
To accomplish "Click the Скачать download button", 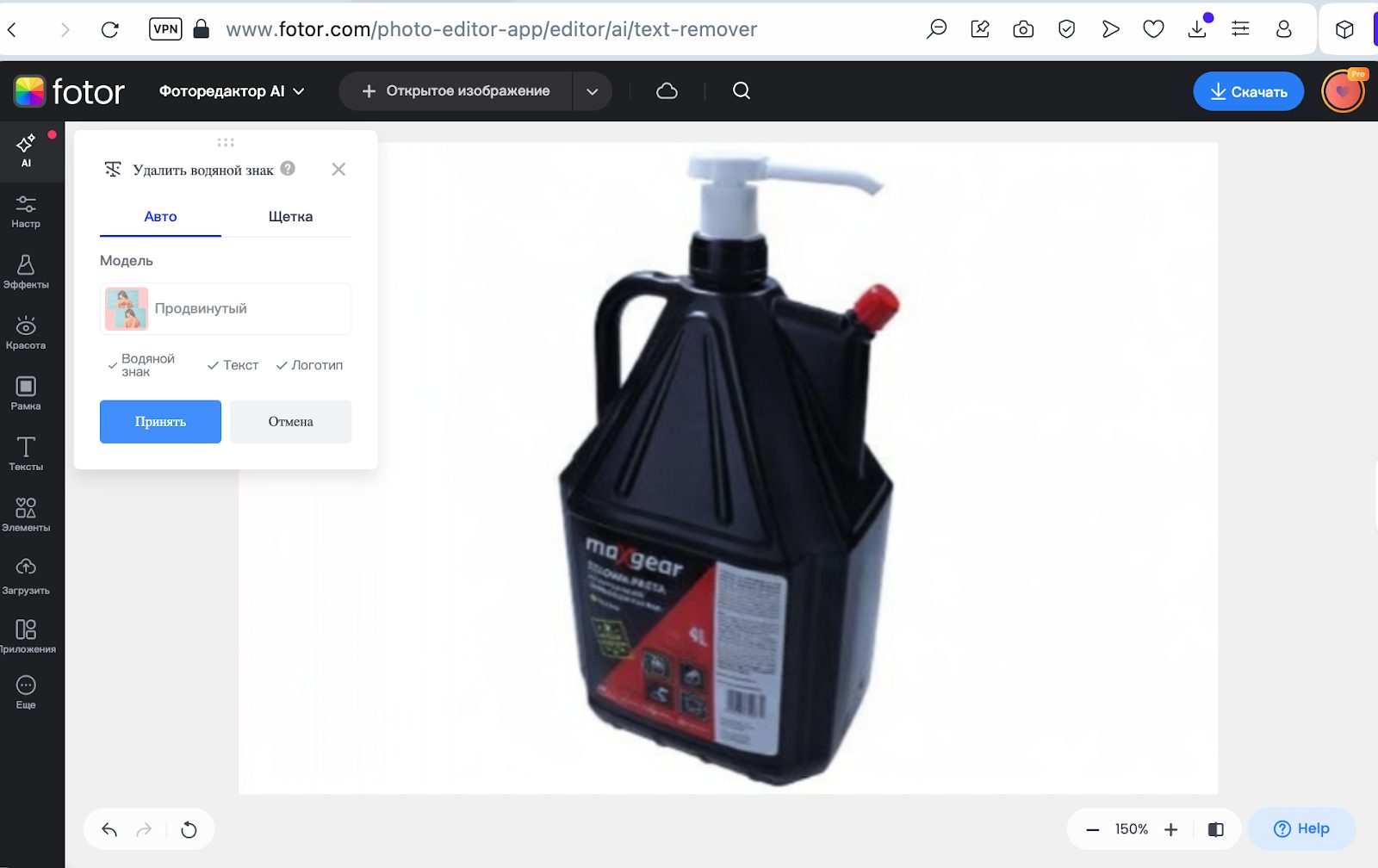I will (1248, 91).
